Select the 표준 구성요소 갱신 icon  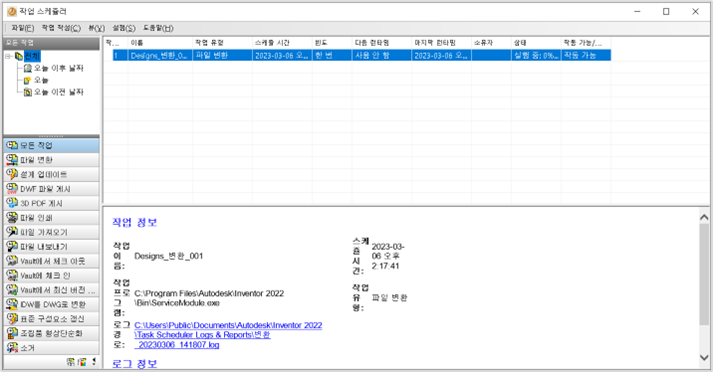pos(12,319)
